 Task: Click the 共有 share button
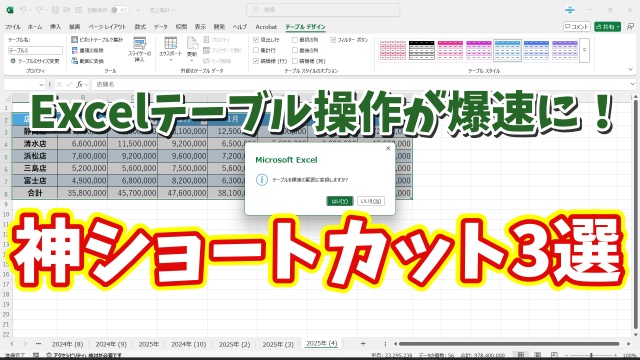point(607,27)
